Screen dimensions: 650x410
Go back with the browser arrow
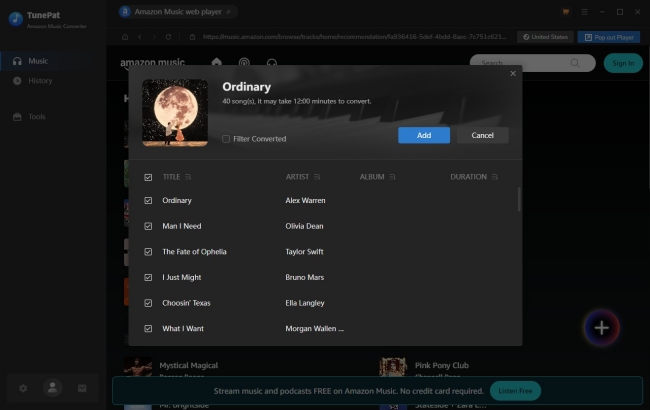tap(140, 37)
